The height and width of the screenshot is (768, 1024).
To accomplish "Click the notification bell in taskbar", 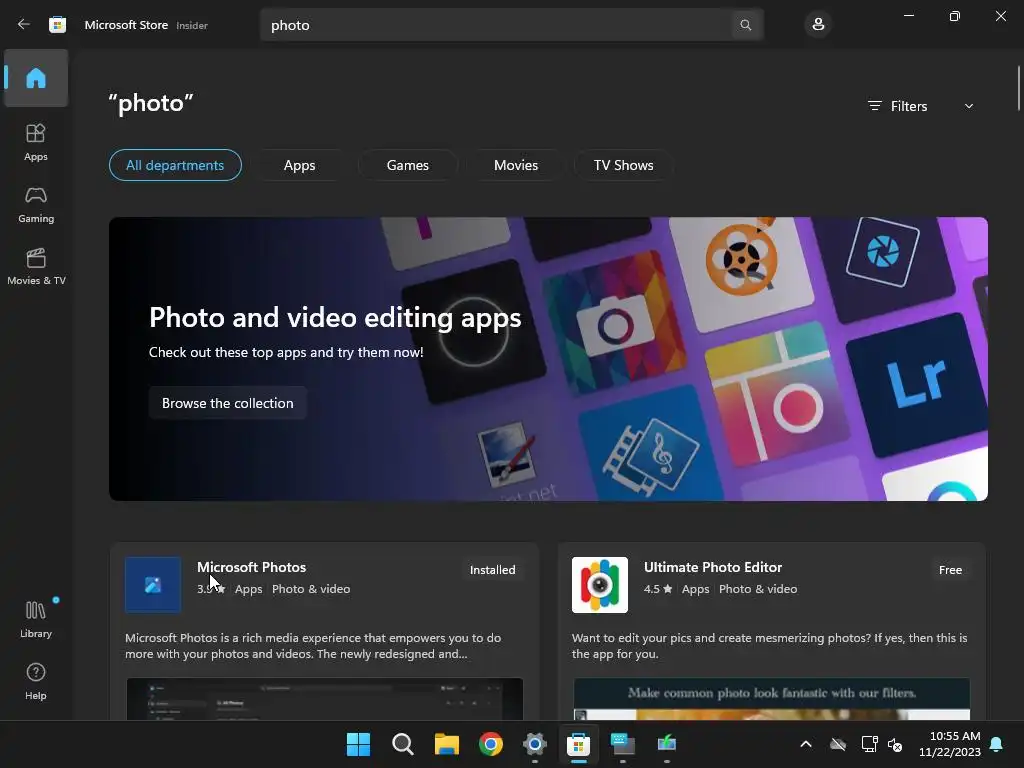I will pos(997,744).
